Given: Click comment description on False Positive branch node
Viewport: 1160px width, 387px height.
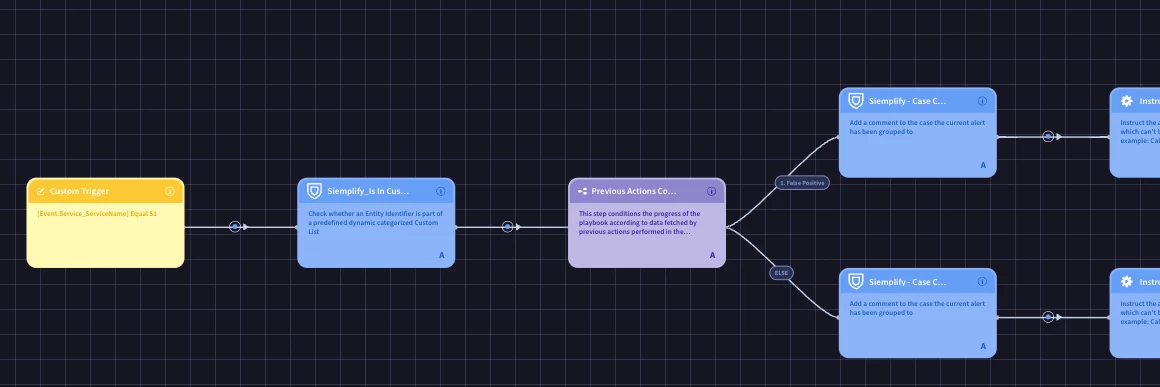Looking at the screenshot, I should pyautogui.click(x=917, y=127).
